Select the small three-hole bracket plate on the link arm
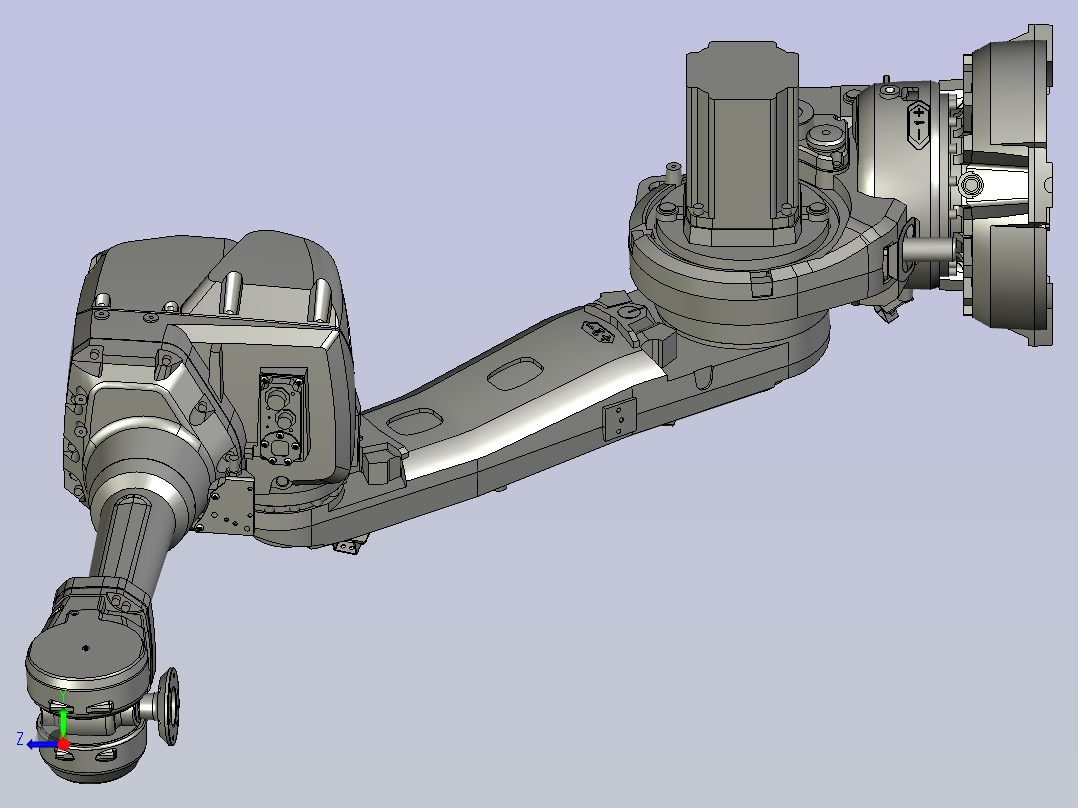1078x808 pixels. 619,419
